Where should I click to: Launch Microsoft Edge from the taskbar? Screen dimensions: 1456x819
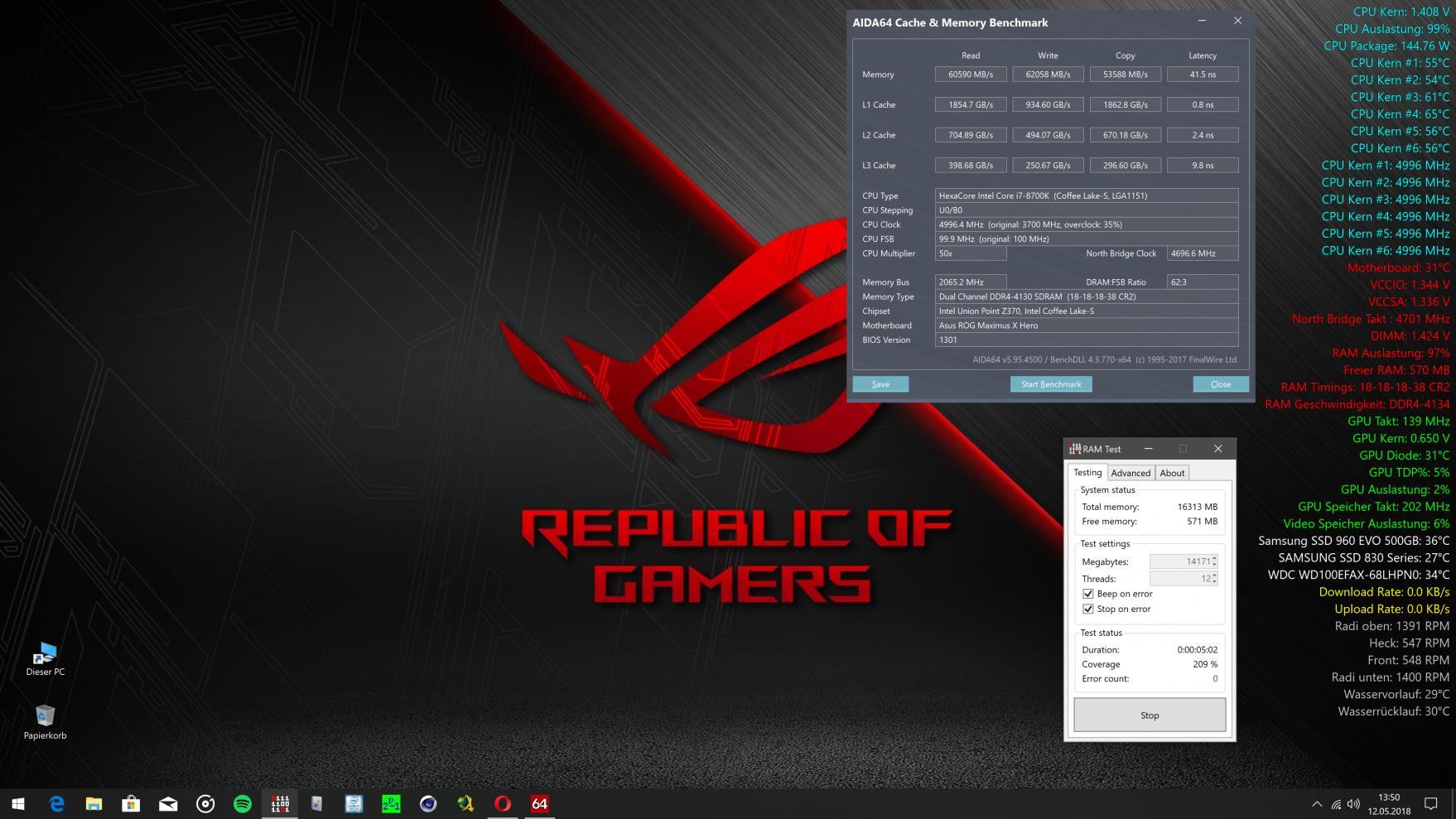pos(56,803)
